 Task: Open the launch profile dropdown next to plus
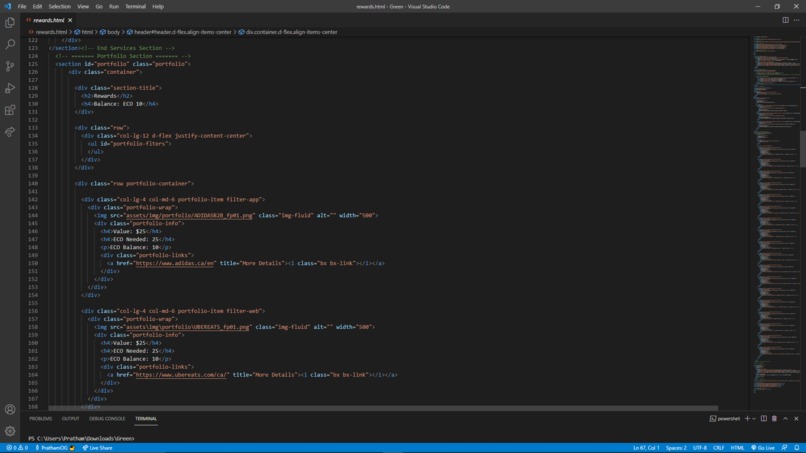[754, 419]
